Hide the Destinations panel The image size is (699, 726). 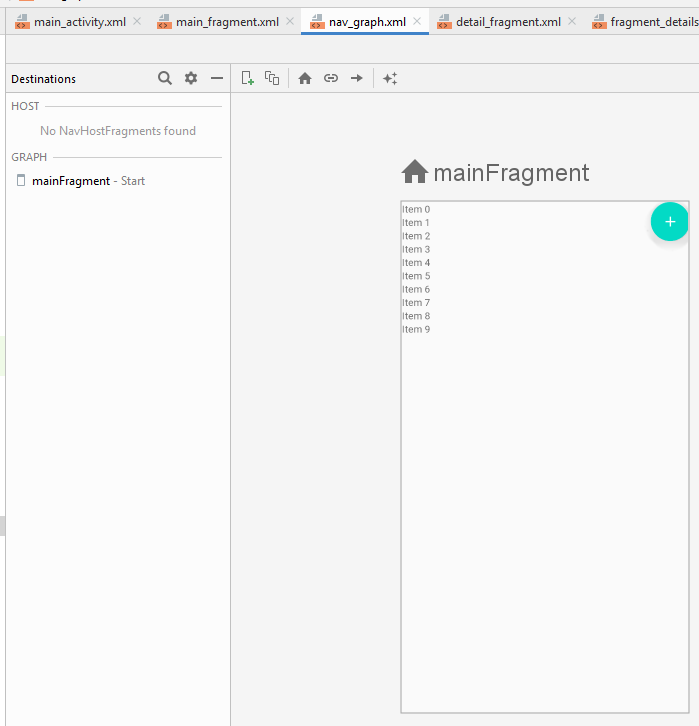pyautogui.click(x=217, y=78)
